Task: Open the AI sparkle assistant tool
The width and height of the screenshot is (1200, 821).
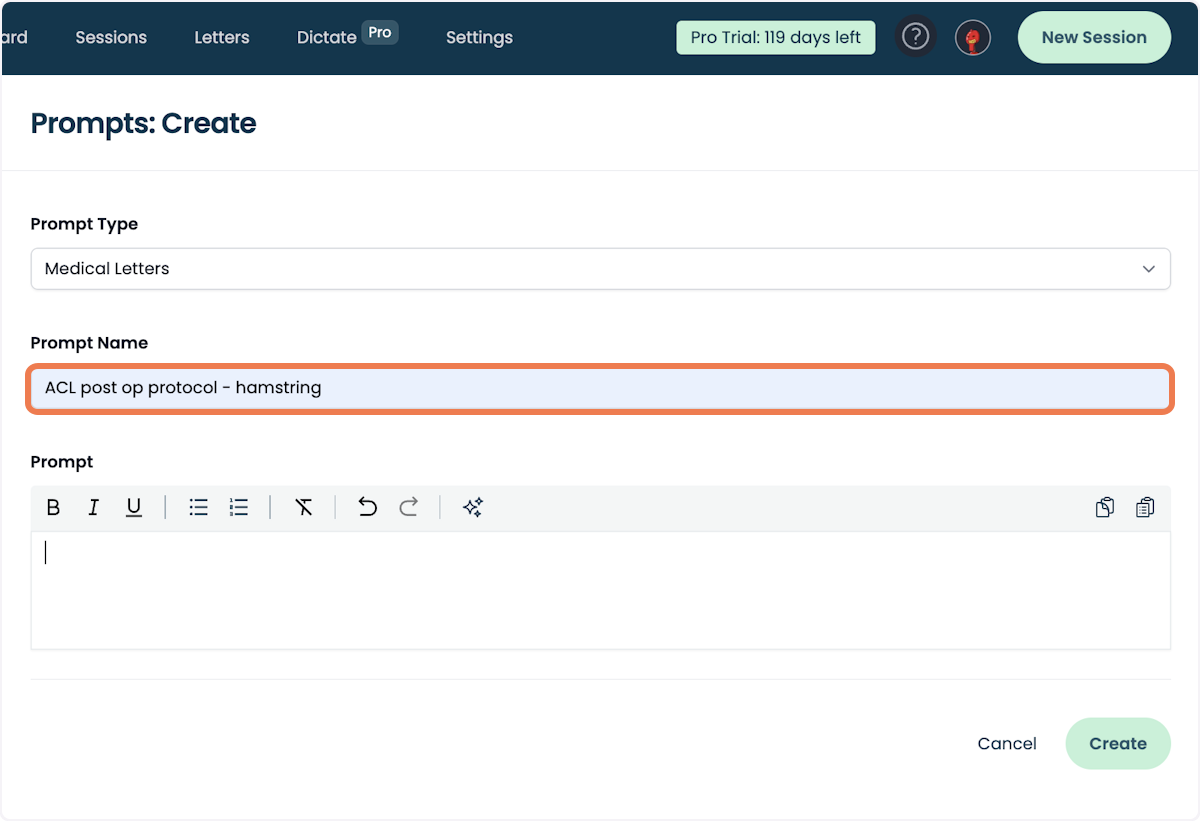Action: pyautogui.click(x=472, y=507)
